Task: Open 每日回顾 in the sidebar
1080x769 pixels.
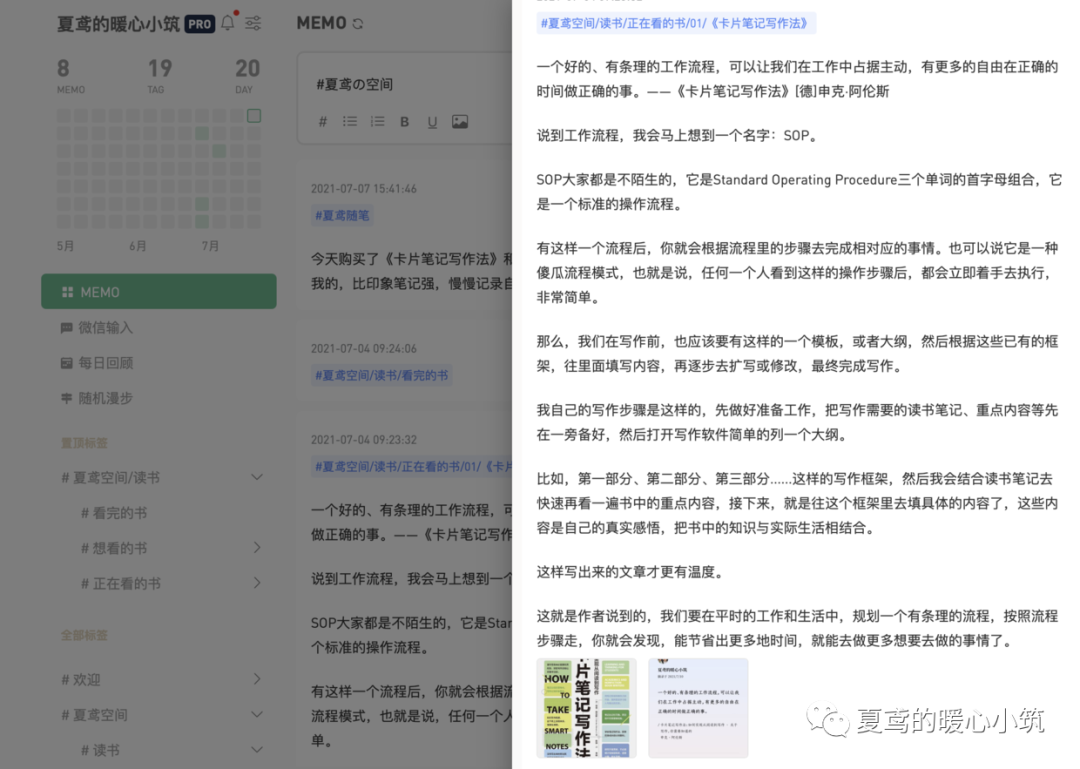Action: click(x=105, y=363)
